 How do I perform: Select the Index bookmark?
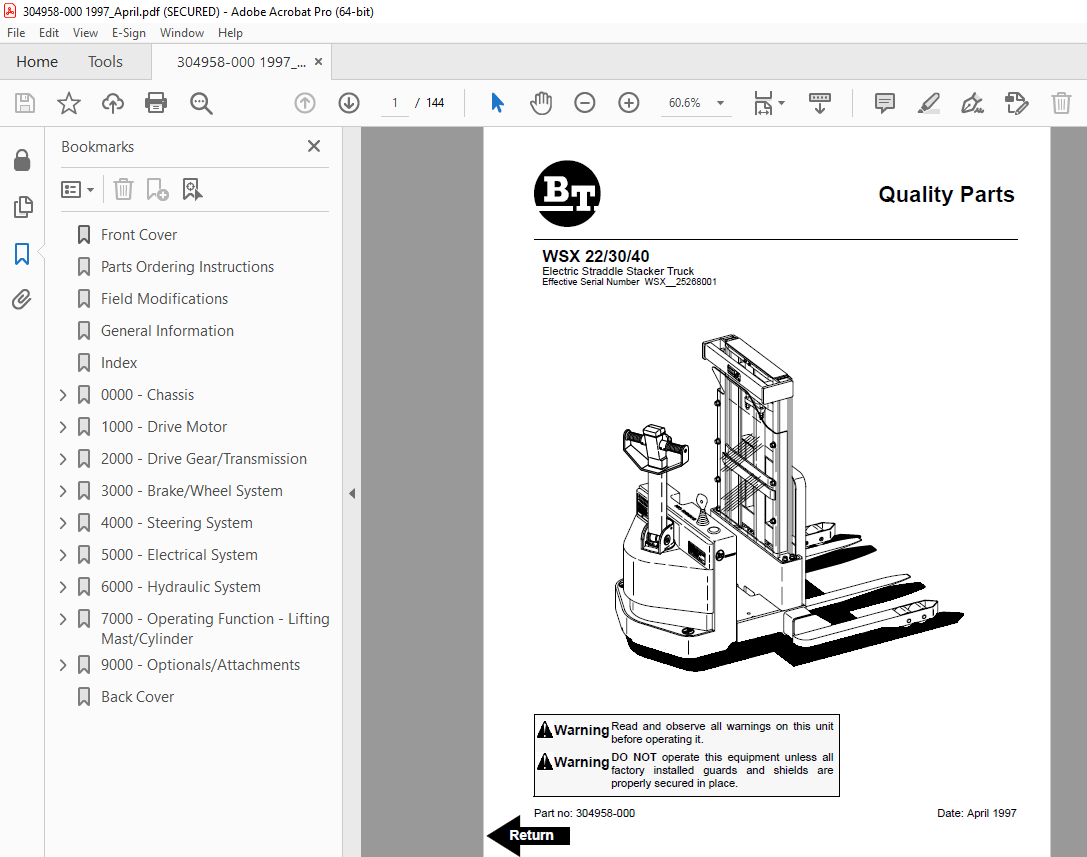[119, 363]
